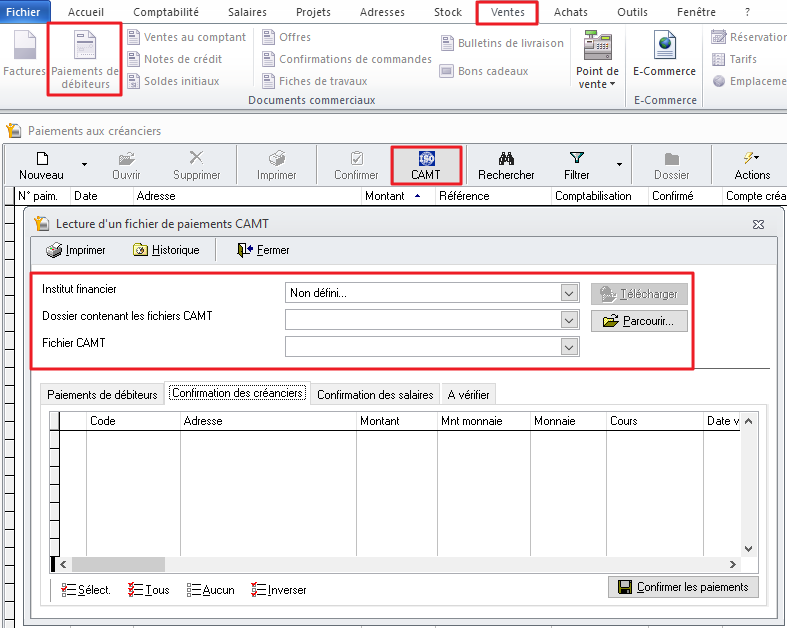
Task: Click the Imprimer button in CAMT dialog
Action: coord(76,250)
